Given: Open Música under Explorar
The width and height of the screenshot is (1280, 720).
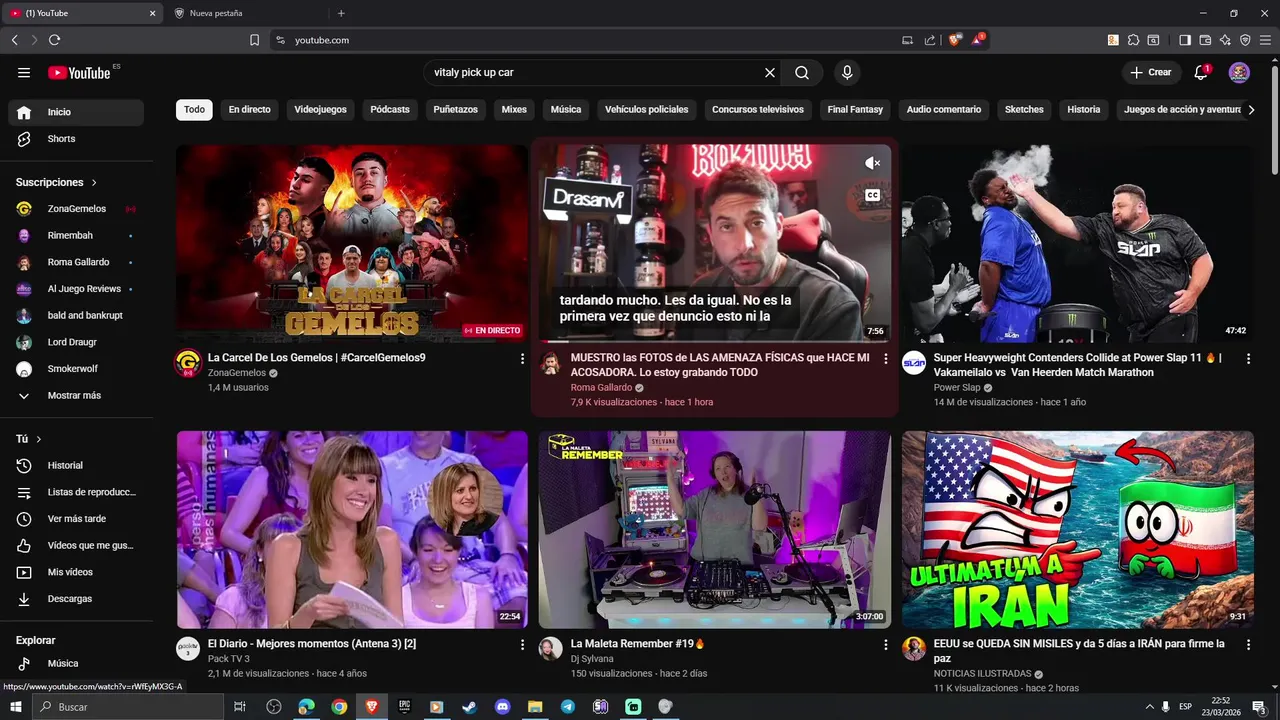Looking at the screenshot, I should point(76,663).
